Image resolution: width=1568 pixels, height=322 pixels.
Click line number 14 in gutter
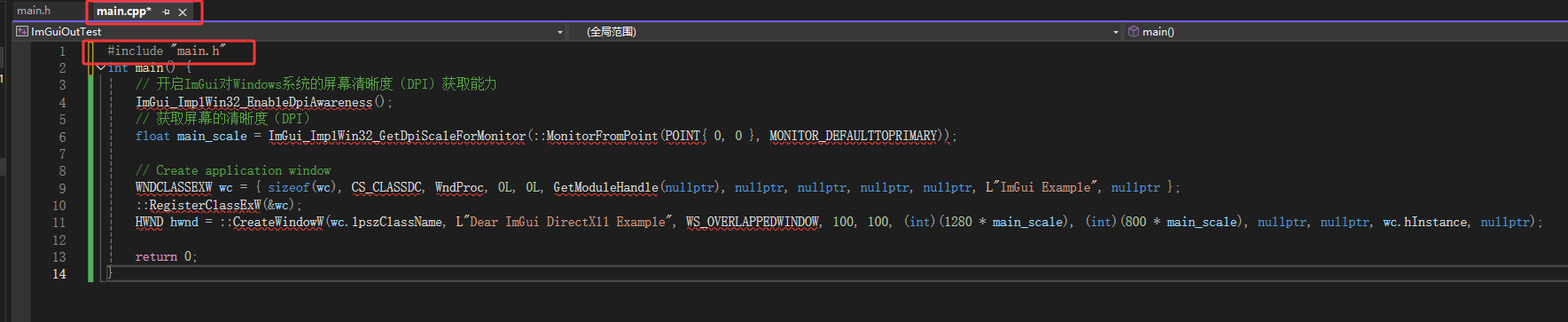pos(59,274)
